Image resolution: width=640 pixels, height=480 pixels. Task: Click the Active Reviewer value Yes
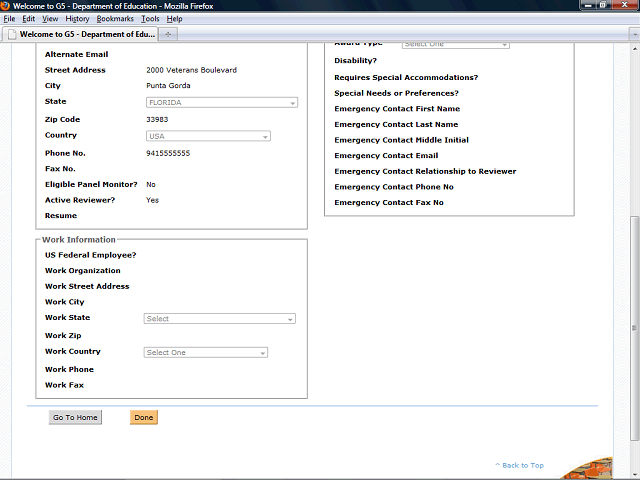[x=152, y=200]
